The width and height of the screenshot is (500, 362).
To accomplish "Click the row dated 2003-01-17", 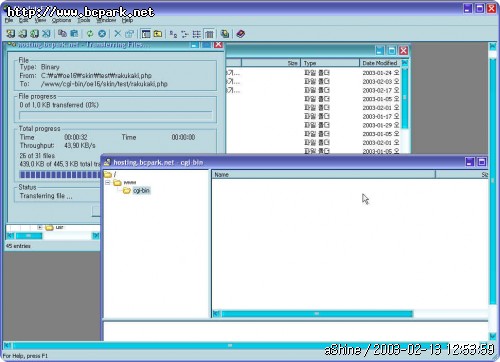I will (313, 116).
